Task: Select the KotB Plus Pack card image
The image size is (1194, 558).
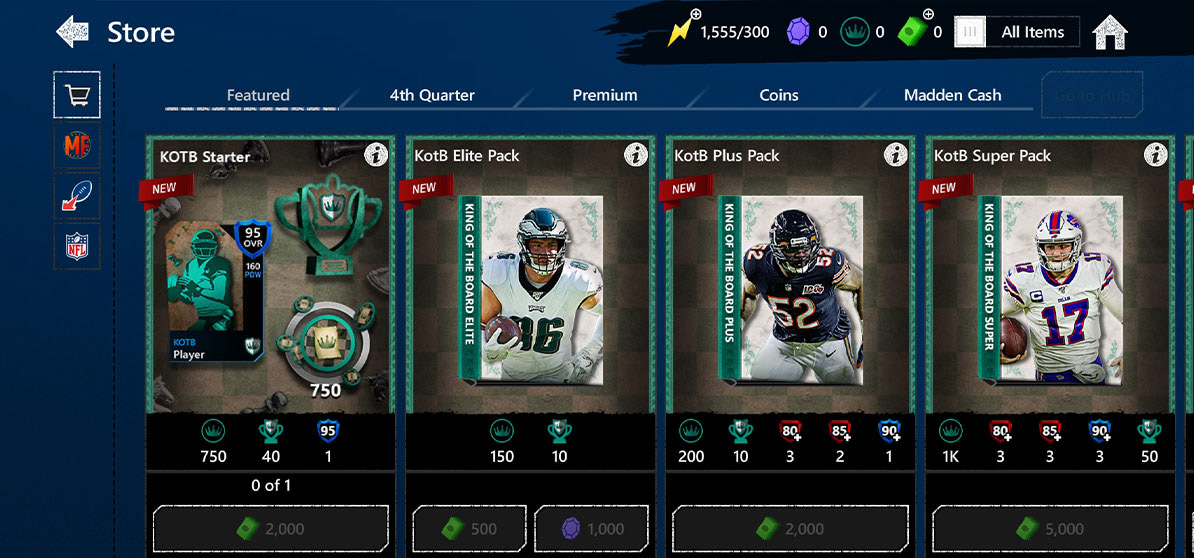Action: [790, 289]
